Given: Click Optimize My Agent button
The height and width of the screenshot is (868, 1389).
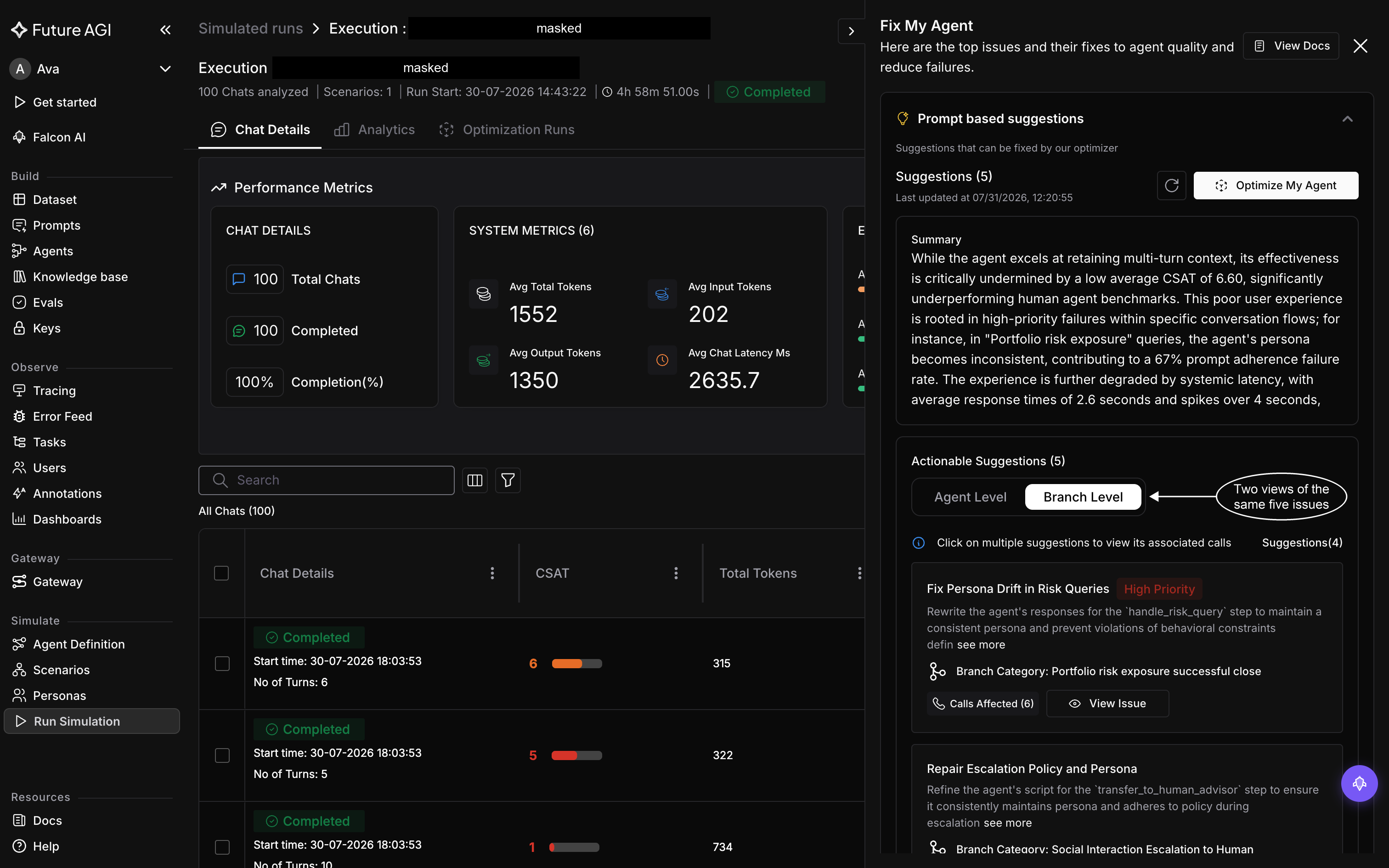Looking at the screenshot, I should tap(1276, 186).
